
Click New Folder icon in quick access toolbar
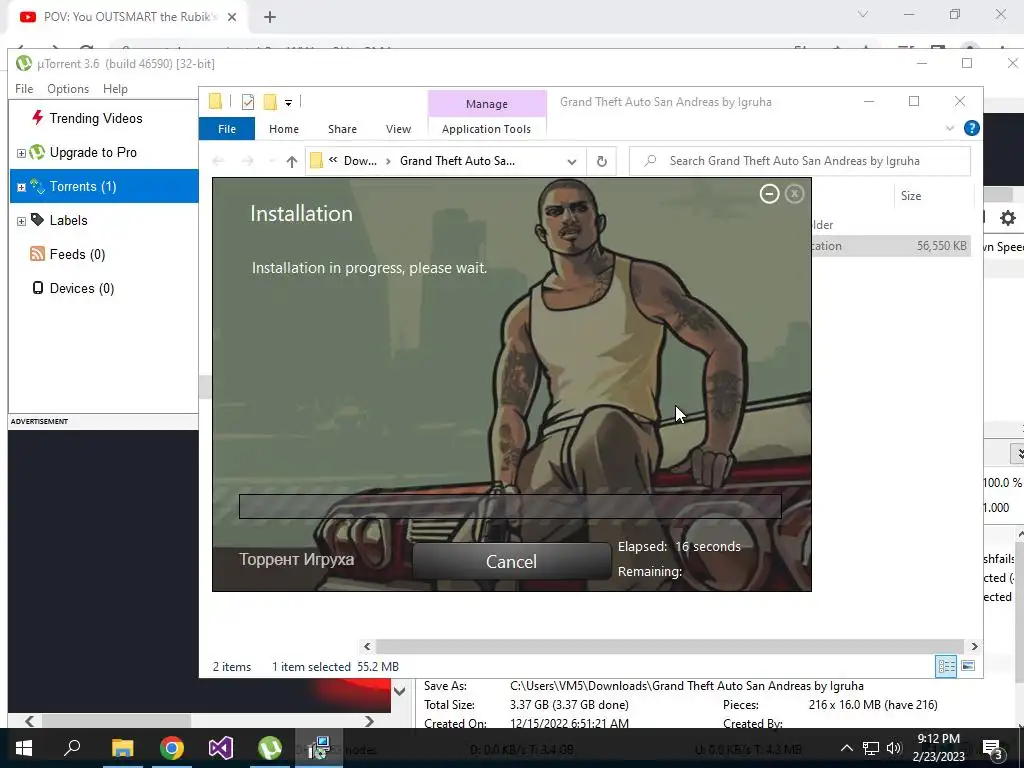pyautogui.click(x=270, y=101)
